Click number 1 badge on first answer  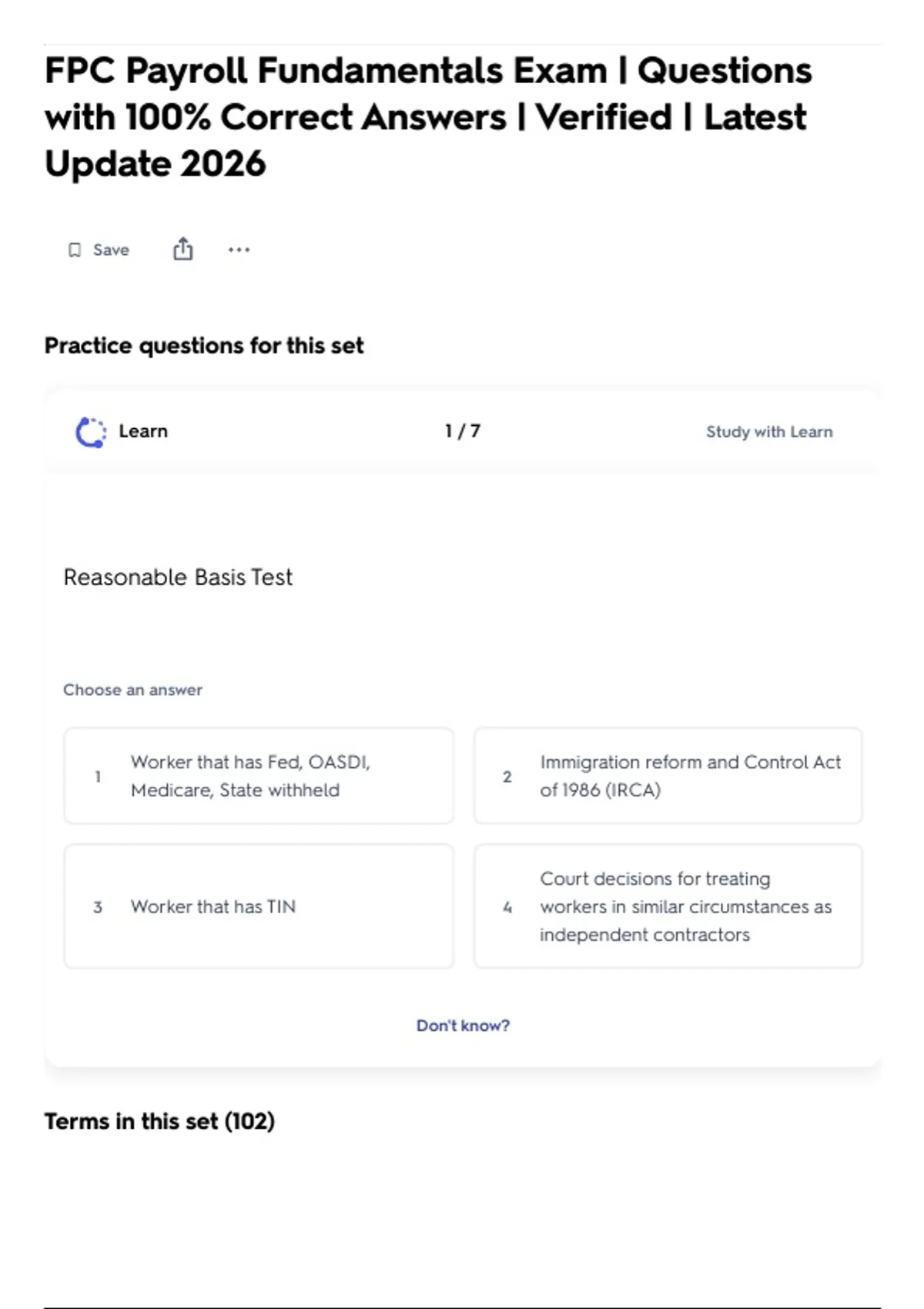pos(98,776)
